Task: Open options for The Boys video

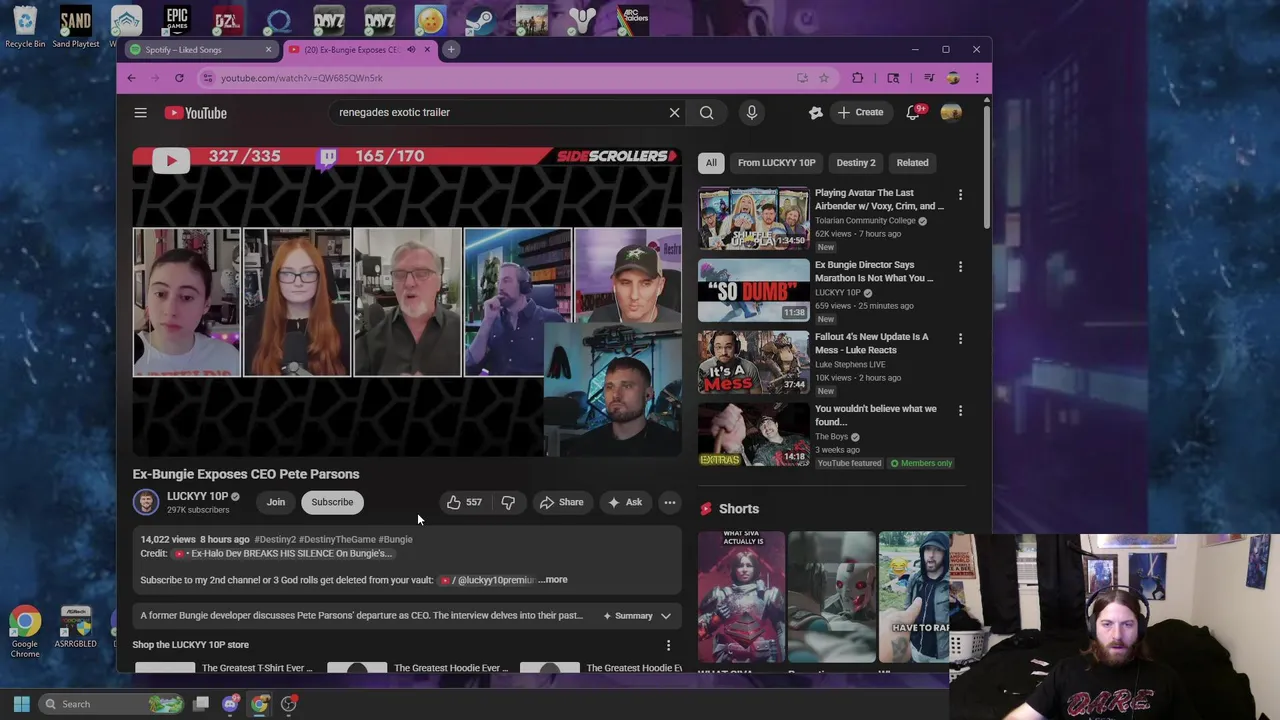Action: [x=960, y=411]
